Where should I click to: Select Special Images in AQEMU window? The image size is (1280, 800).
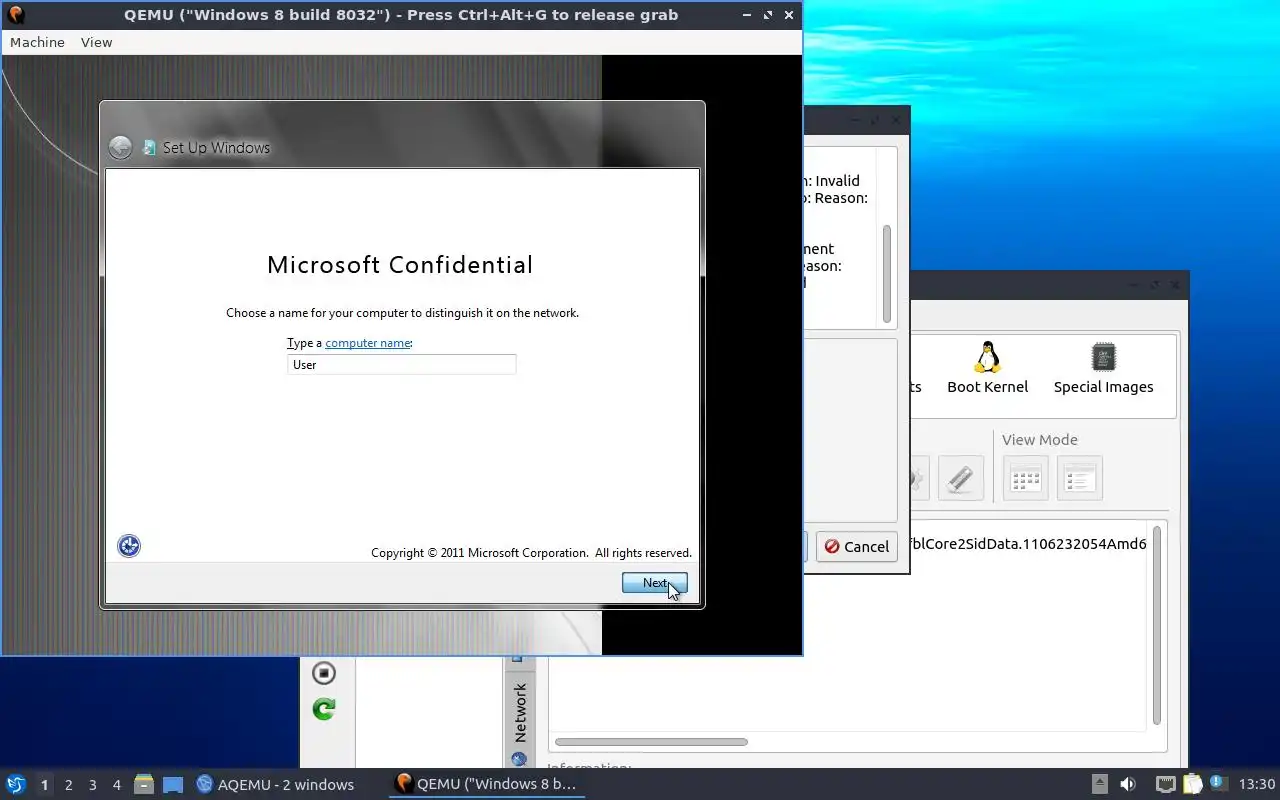[1103, 368]
